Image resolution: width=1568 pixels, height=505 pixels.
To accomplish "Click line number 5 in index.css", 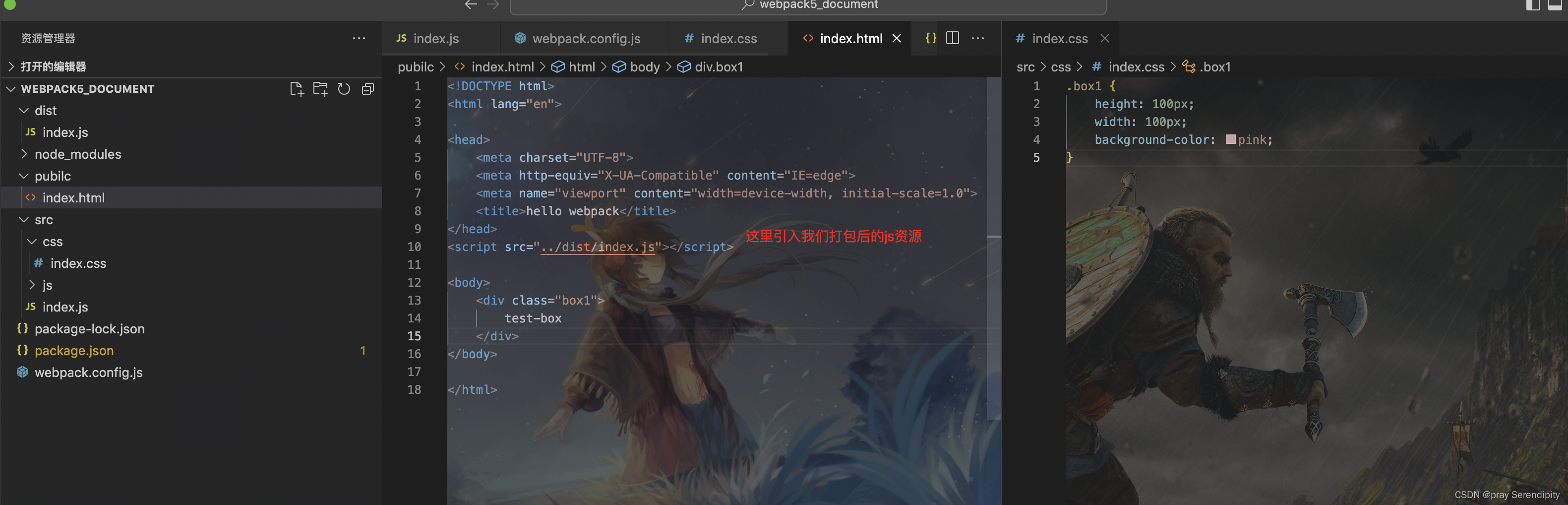I will click(x=1036, y=158).
